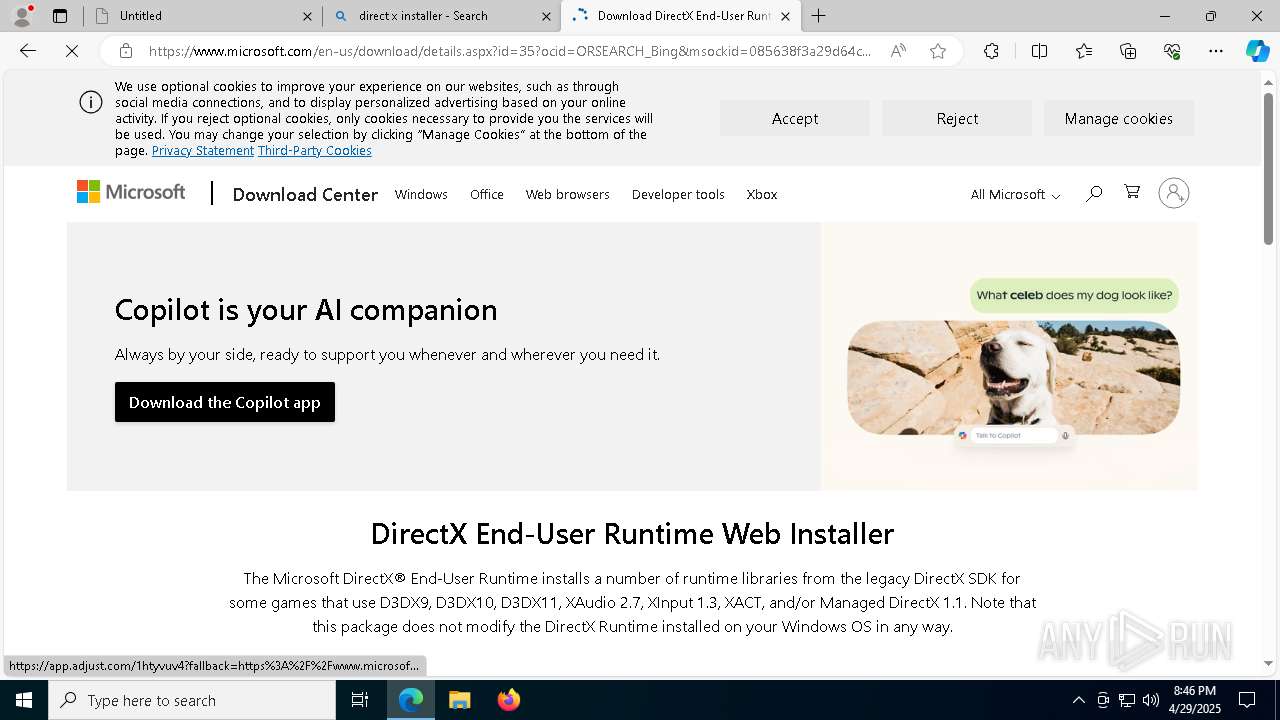Screen dimensions: 1280x720
Task: Click the Windows taskbar search box
Action: click(192, 700)
